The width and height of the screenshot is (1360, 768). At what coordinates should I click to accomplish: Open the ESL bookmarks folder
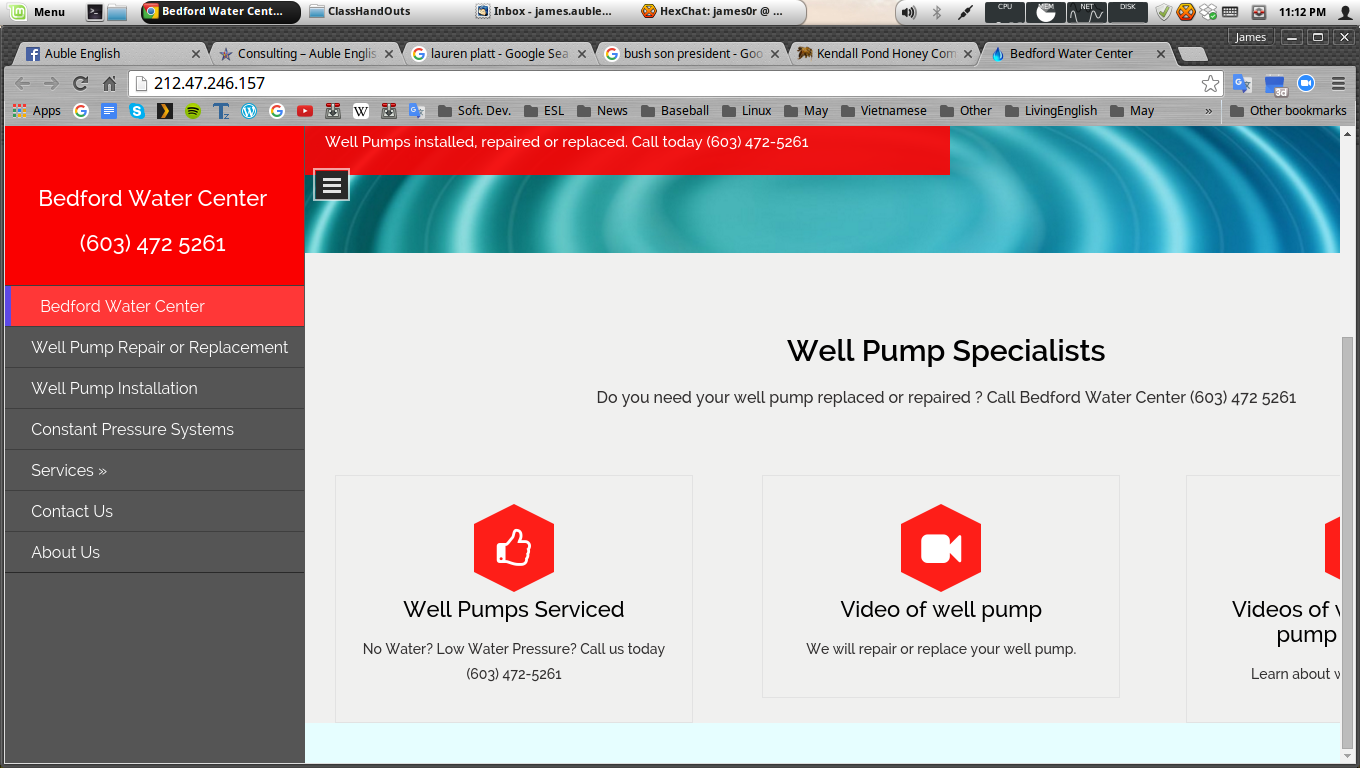tap(544, 111)
